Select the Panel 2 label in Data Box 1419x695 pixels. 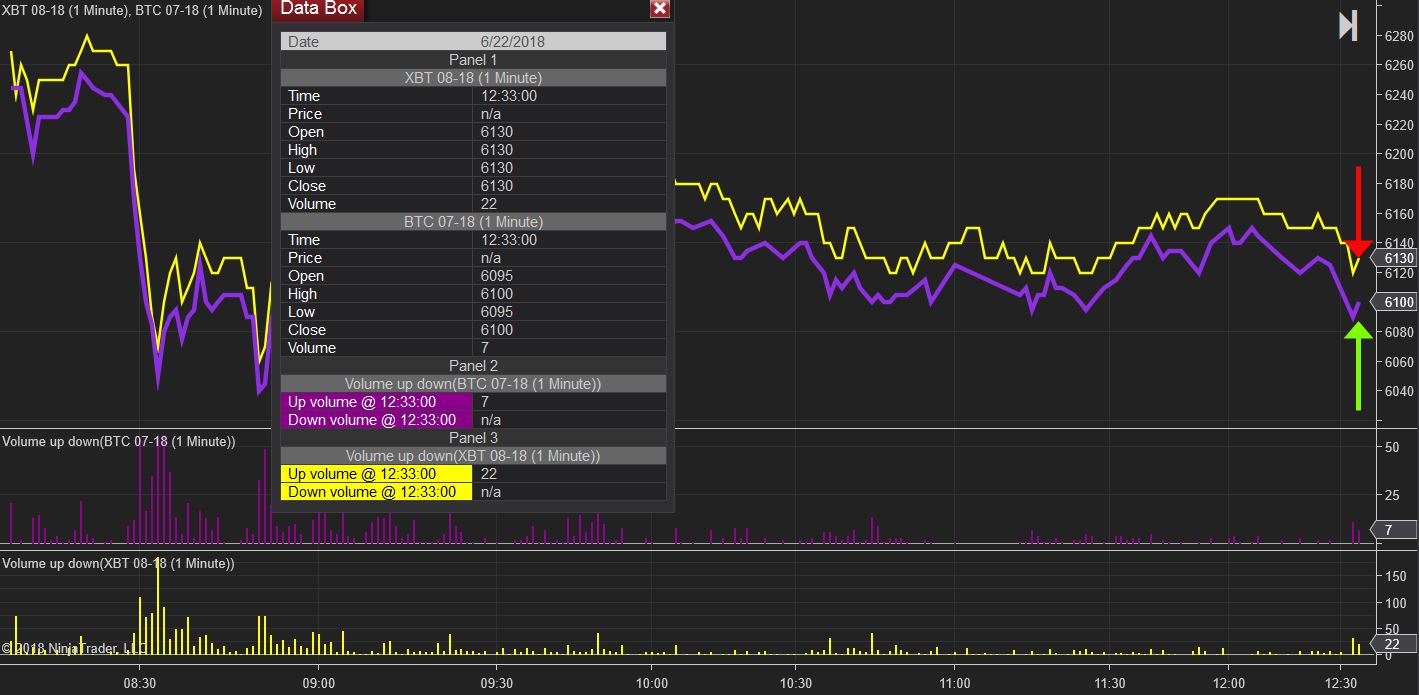click(x=473, y=366)
